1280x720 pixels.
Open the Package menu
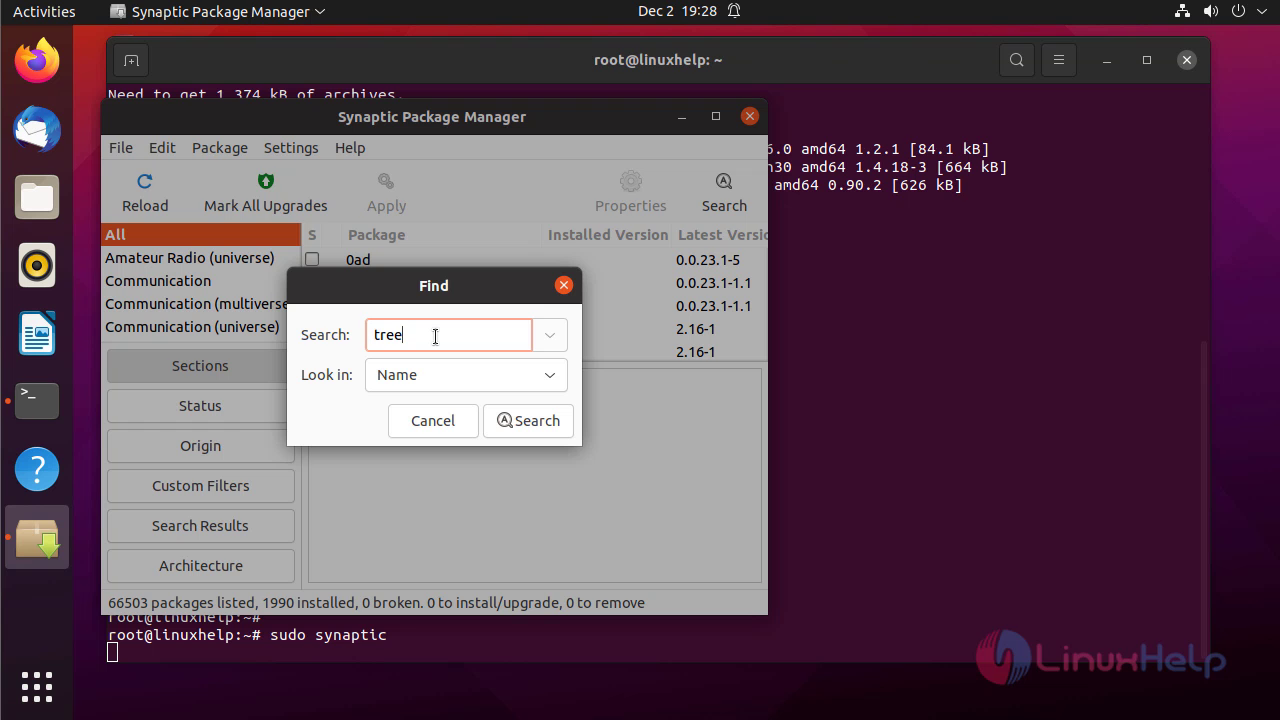220,147
